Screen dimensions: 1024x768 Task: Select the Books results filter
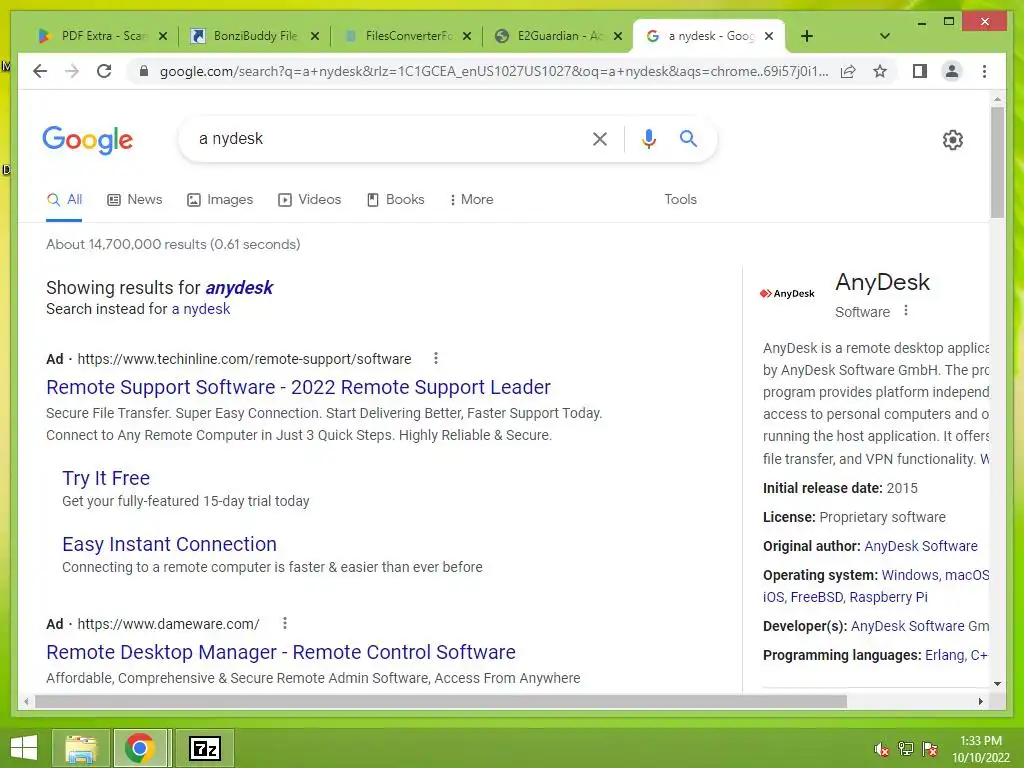tap(396, 199)
